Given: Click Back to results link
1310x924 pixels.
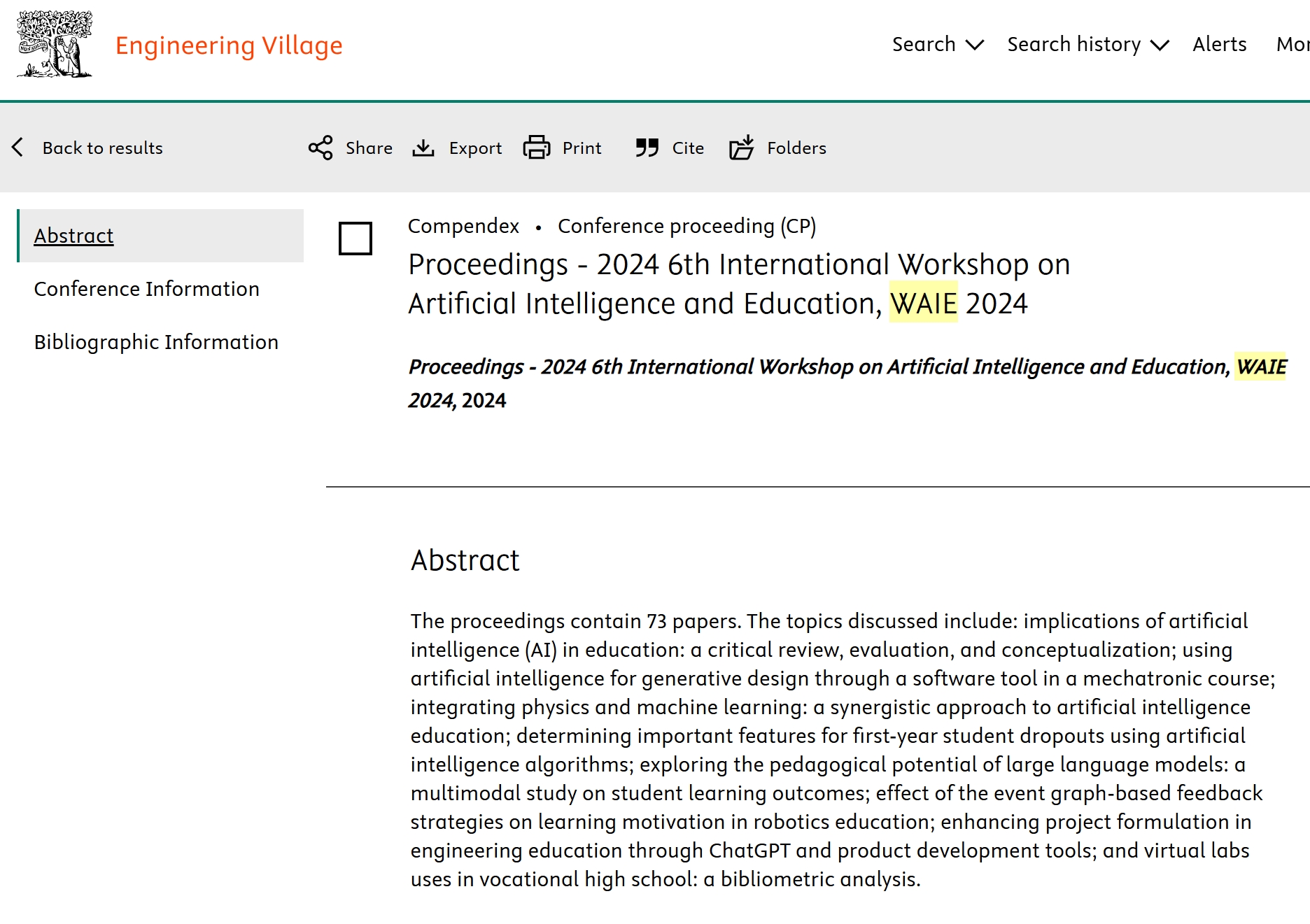Looking at the screenshot, I should [x=102, y=148].
